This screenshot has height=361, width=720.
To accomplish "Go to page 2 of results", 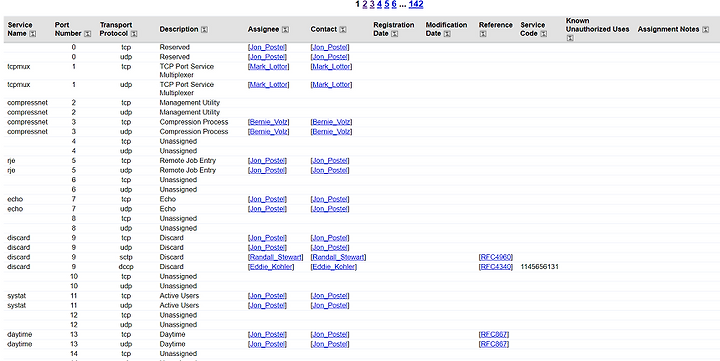I will point(365,4).
